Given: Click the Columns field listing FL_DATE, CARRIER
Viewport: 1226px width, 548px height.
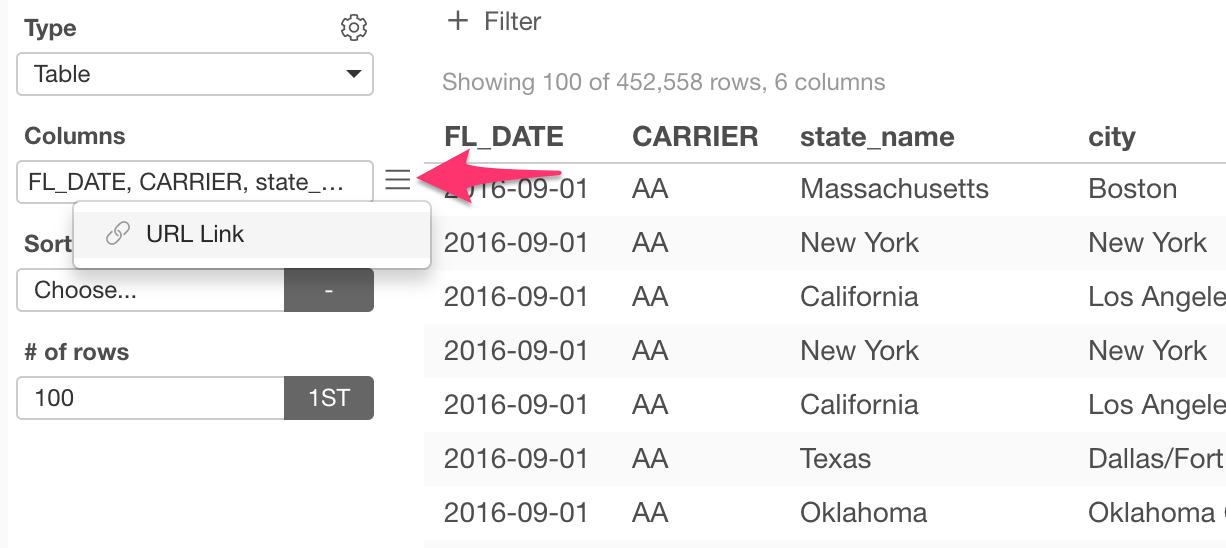Looking at the screenshot, I should click(195, 182).
